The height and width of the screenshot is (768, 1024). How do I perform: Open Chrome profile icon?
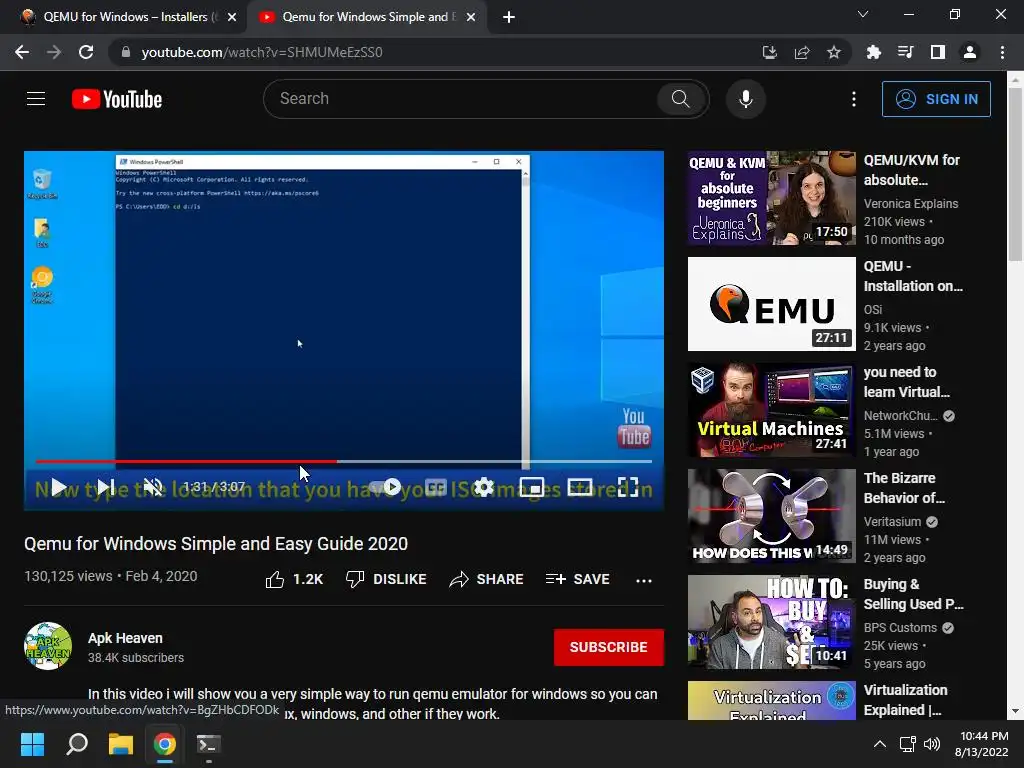point(970,52)
